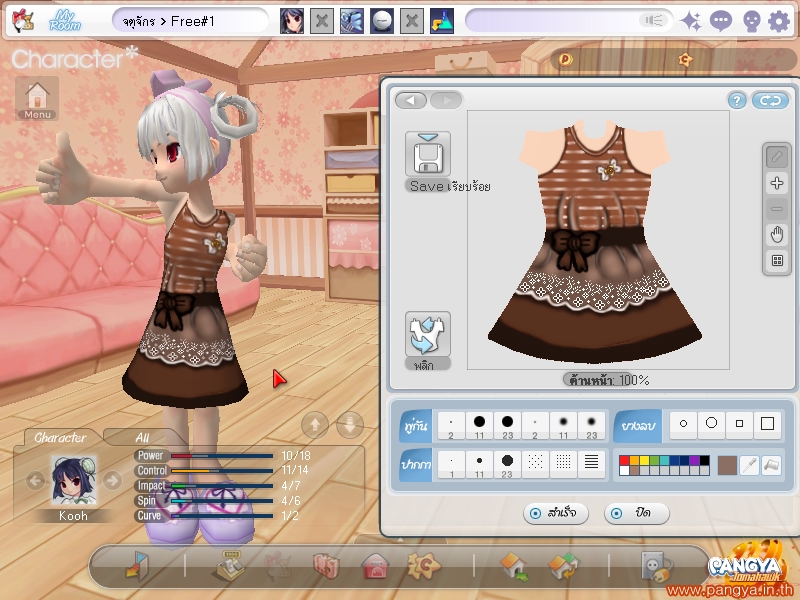The height and width of the screenshot is (600, 800).
Task: Select the hand pan tool
Action: (x=777, y=235)
